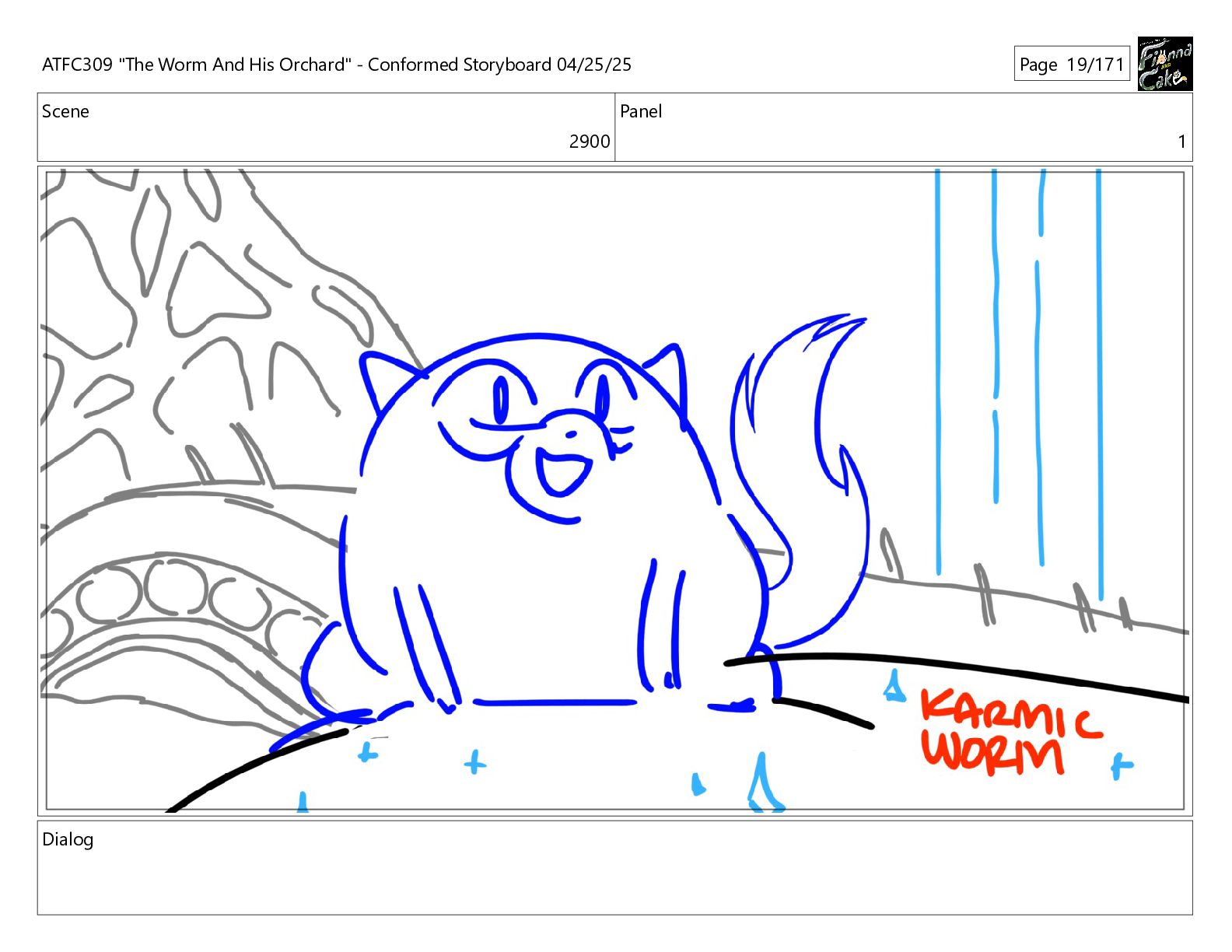1232x952 pixels.
Task: Click panel number 1
Action: [x=1181, y=142]
